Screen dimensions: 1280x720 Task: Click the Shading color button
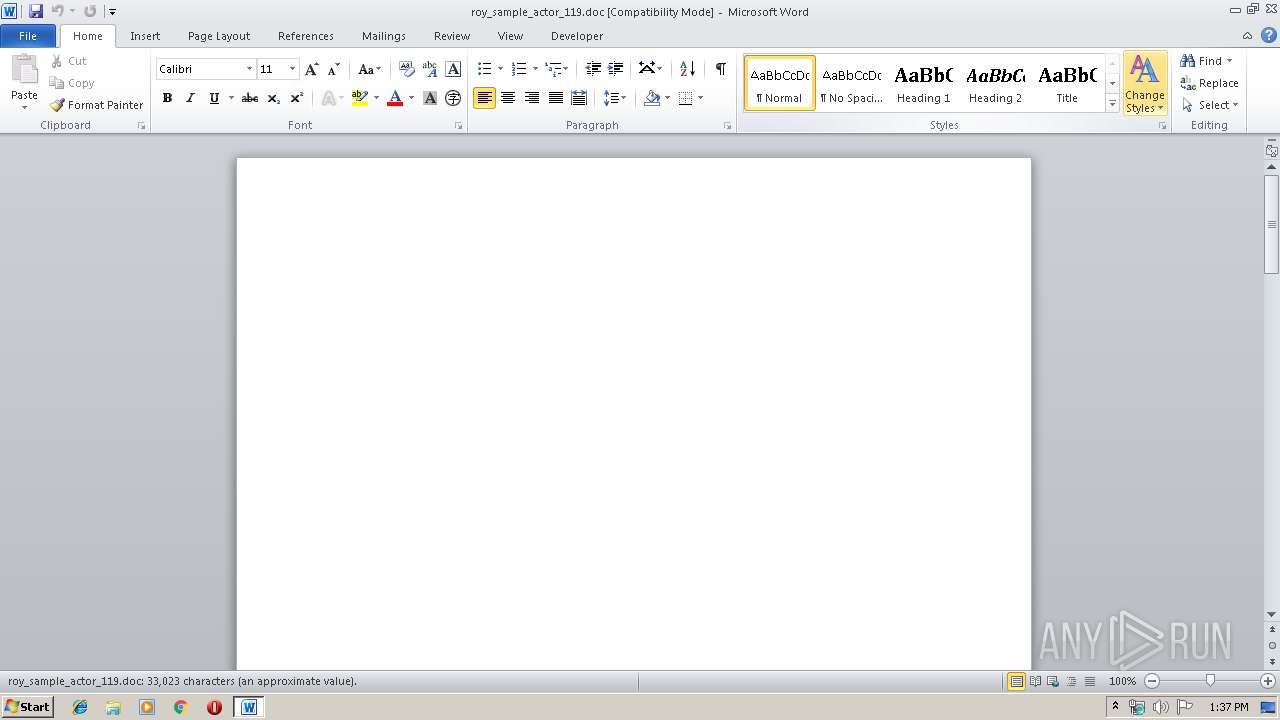pos(652,98)
